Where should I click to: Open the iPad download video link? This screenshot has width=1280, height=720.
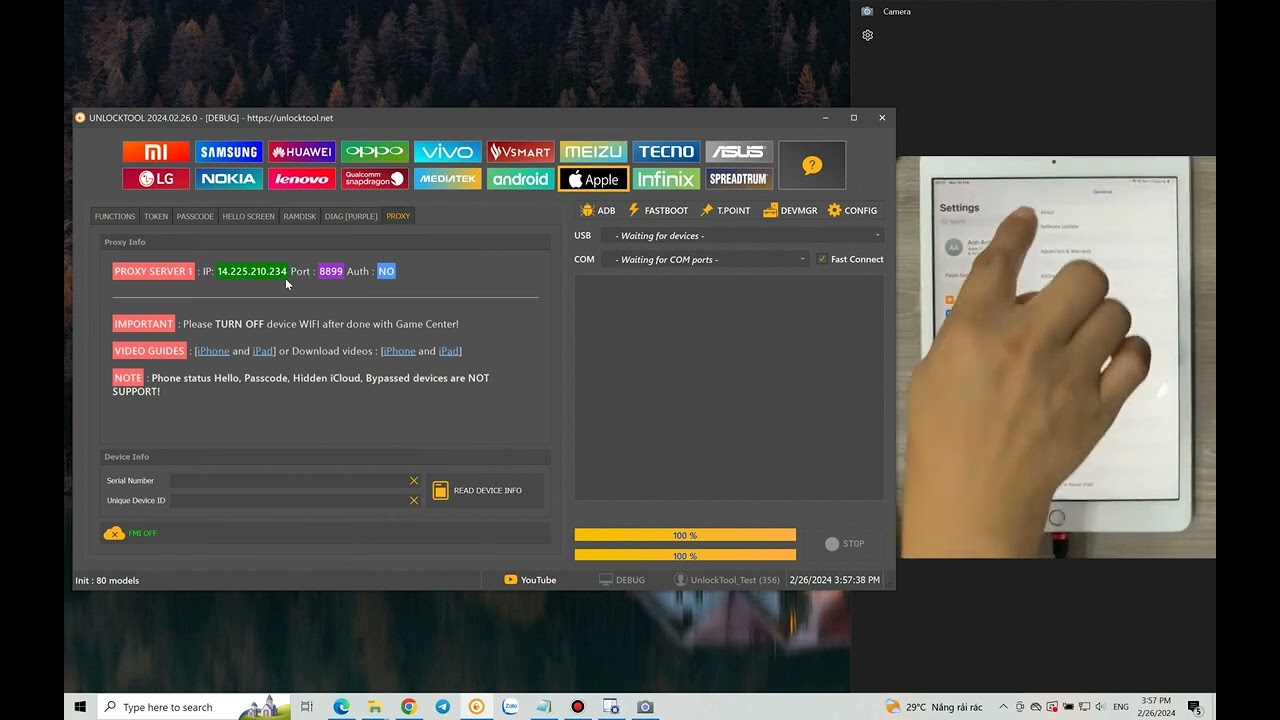pyautogui.click(x=449, y=351)
